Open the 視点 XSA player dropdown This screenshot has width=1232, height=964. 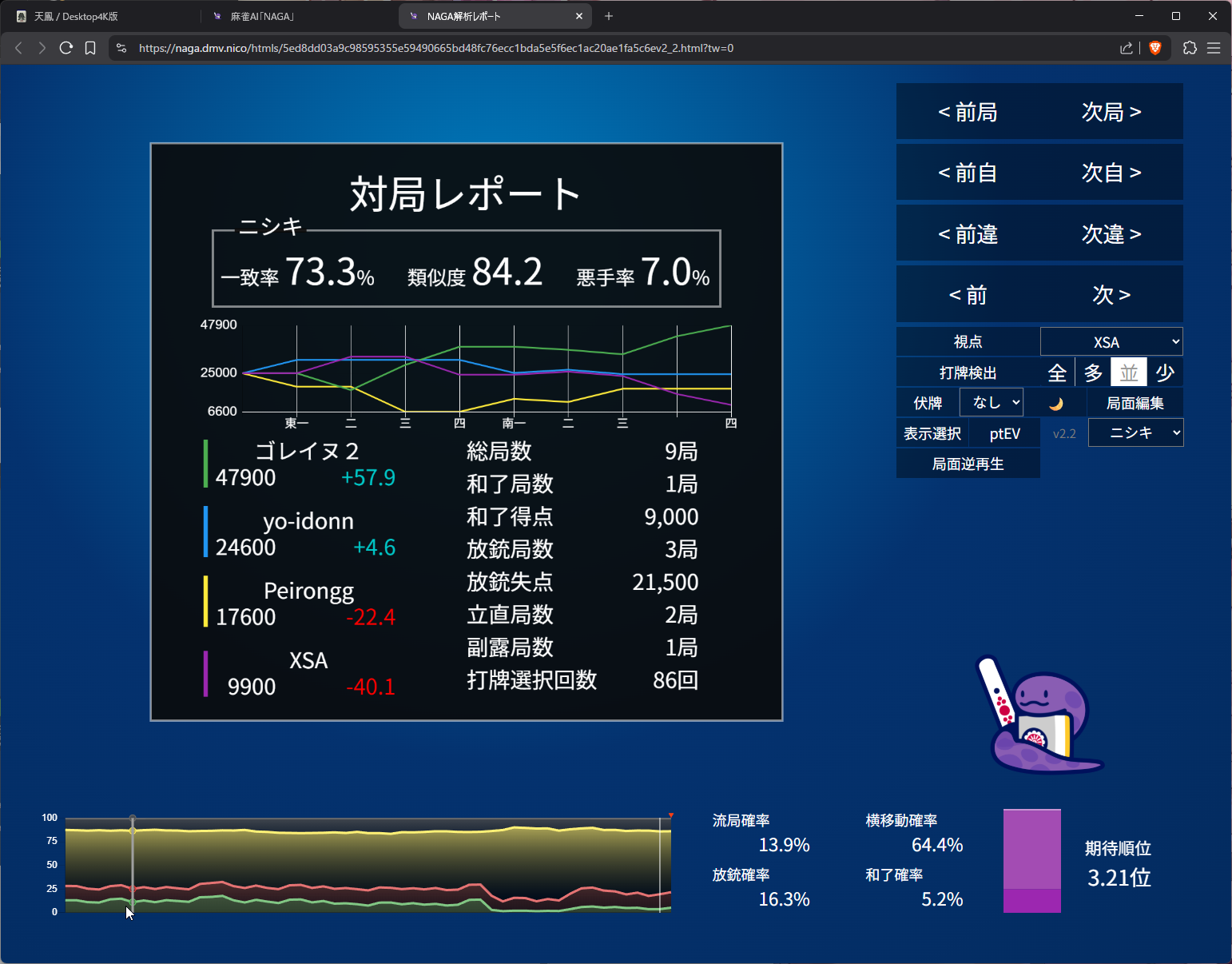(1111, 342)
